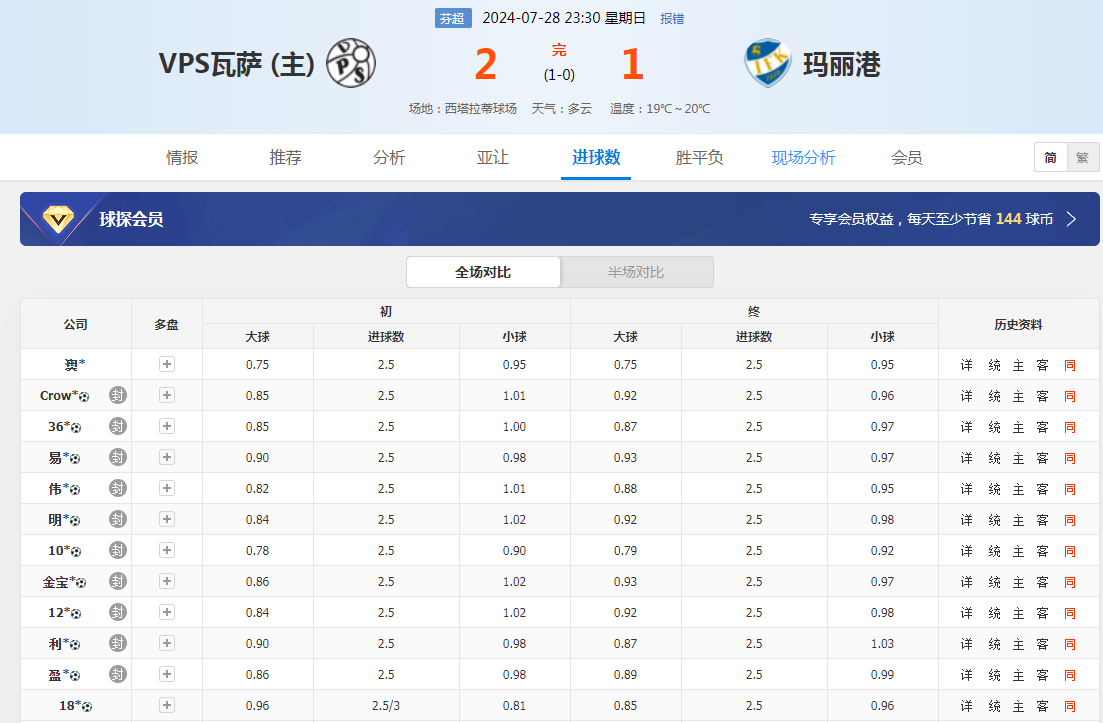
Task: Click the 封 icon in Crow* row
Action: click(118, 395)
